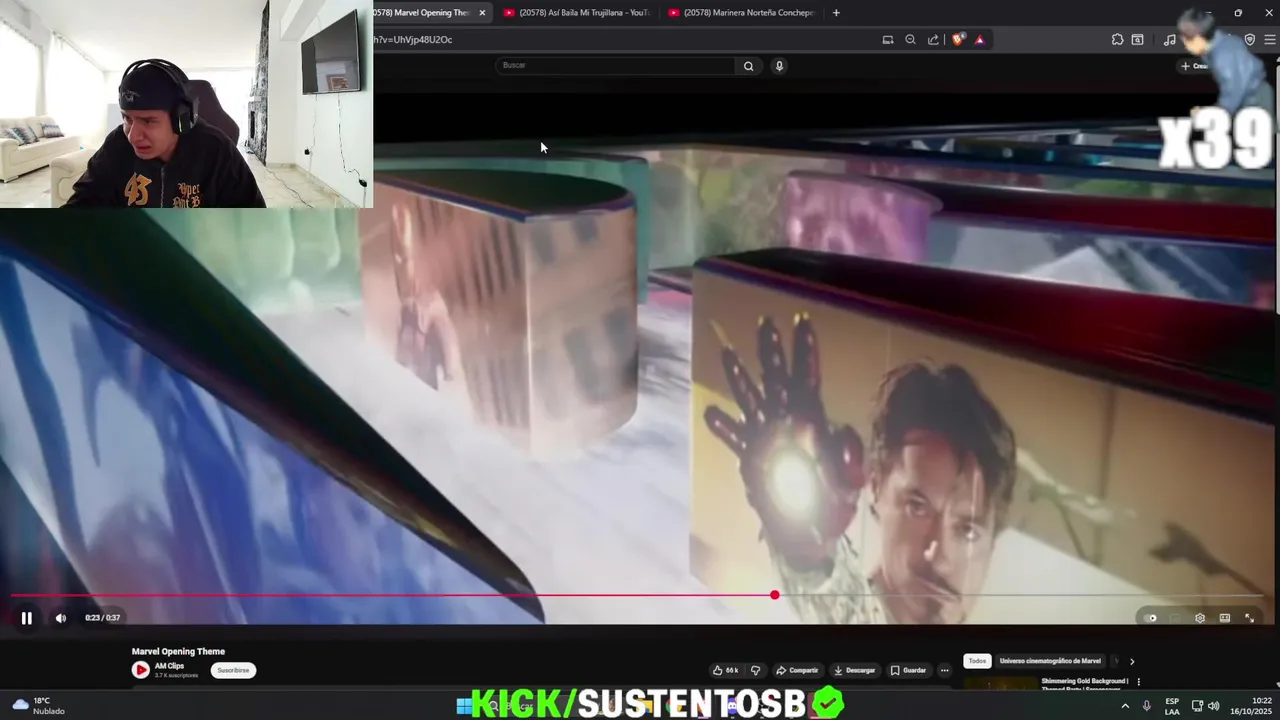This screenshot has height=720, width=1280.
Task: Open the zoom magnifier icon in address bar
Action: pos(910,40)
